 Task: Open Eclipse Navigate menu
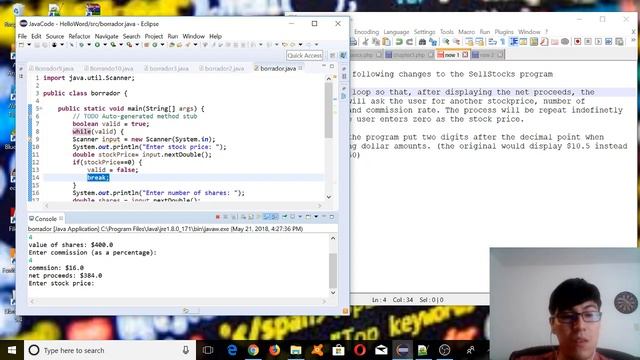point(106,36)
